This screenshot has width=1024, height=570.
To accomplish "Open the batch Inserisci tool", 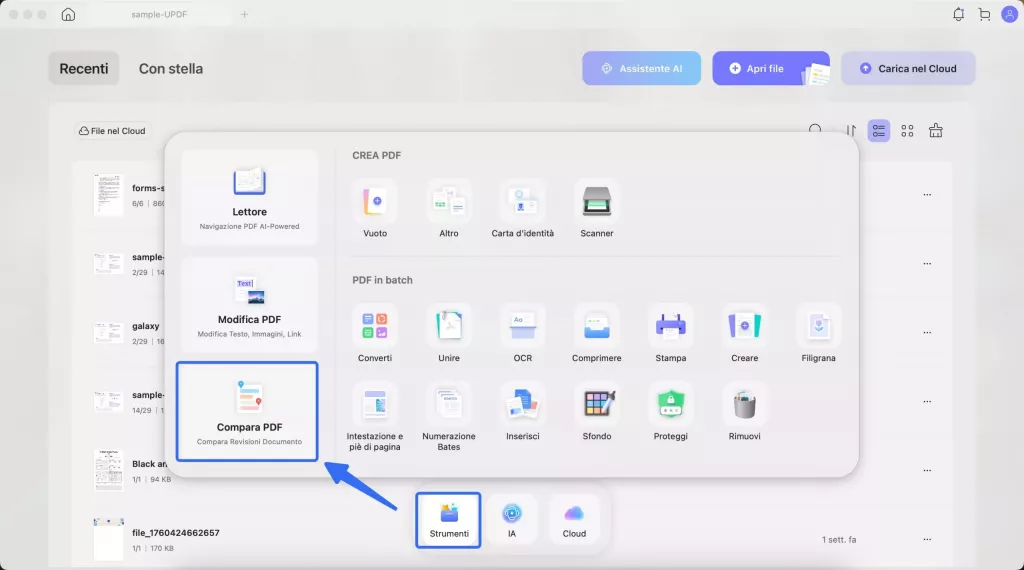I will [x=522, y=411].
